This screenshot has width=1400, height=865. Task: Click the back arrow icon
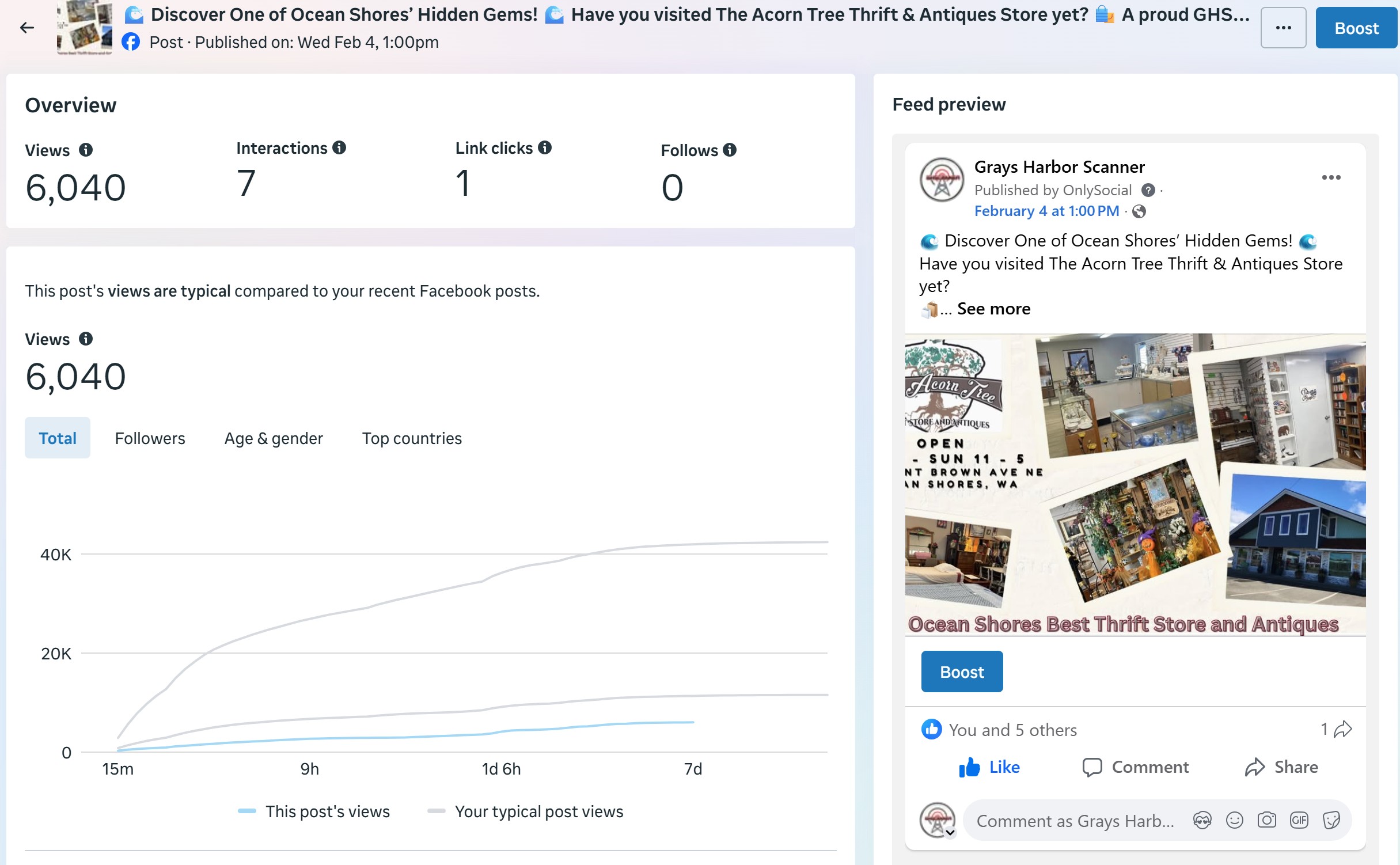tap(26, 28)
